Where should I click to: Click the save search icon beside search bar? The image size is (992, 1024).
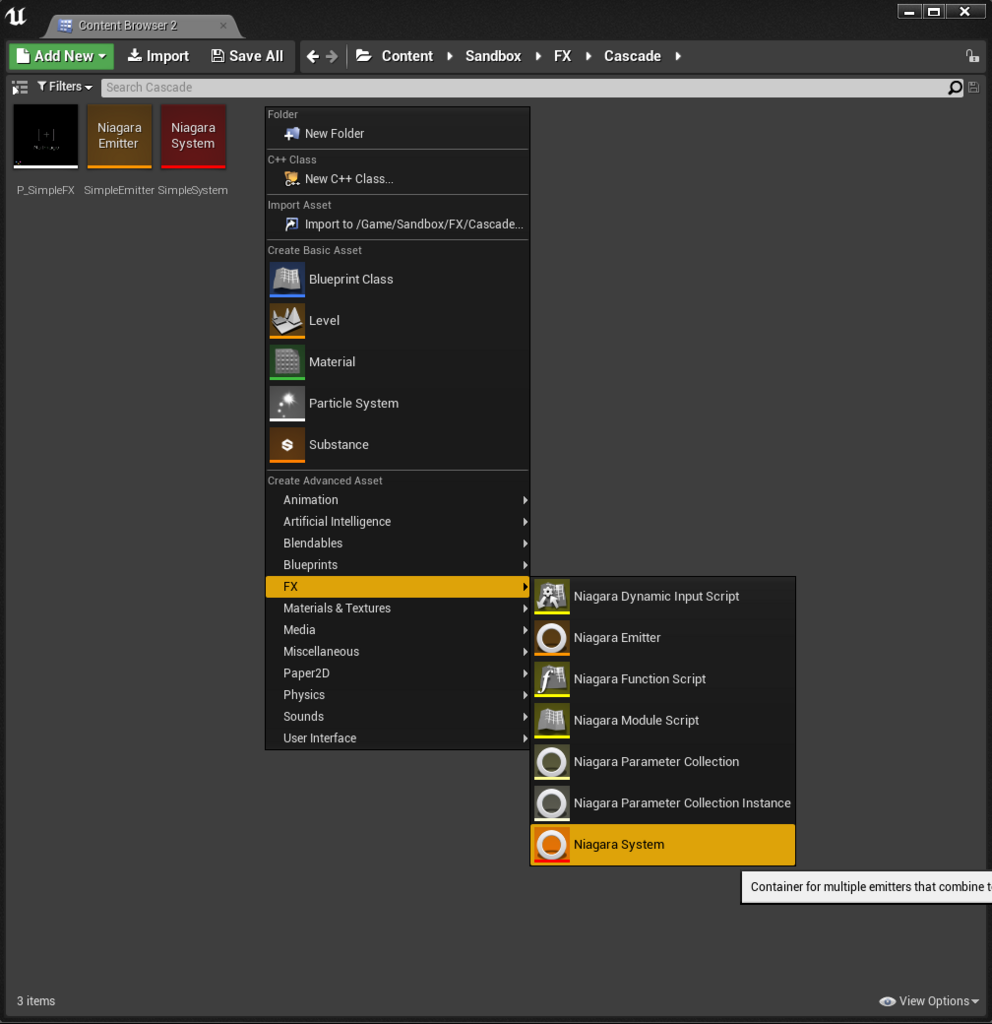point(973,88)
